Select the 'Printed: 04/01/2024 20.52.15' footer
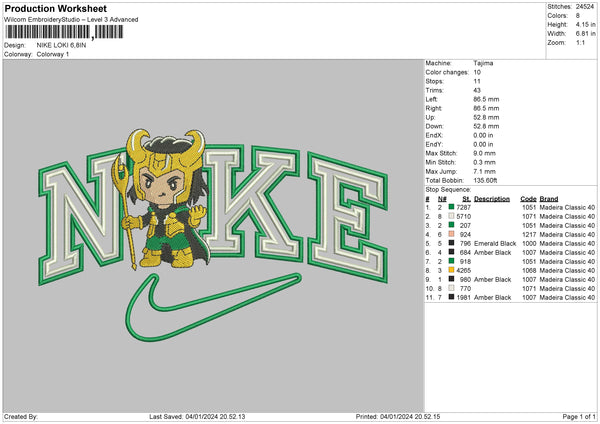This screenshot has height=424, width=600. pos(398,416)
